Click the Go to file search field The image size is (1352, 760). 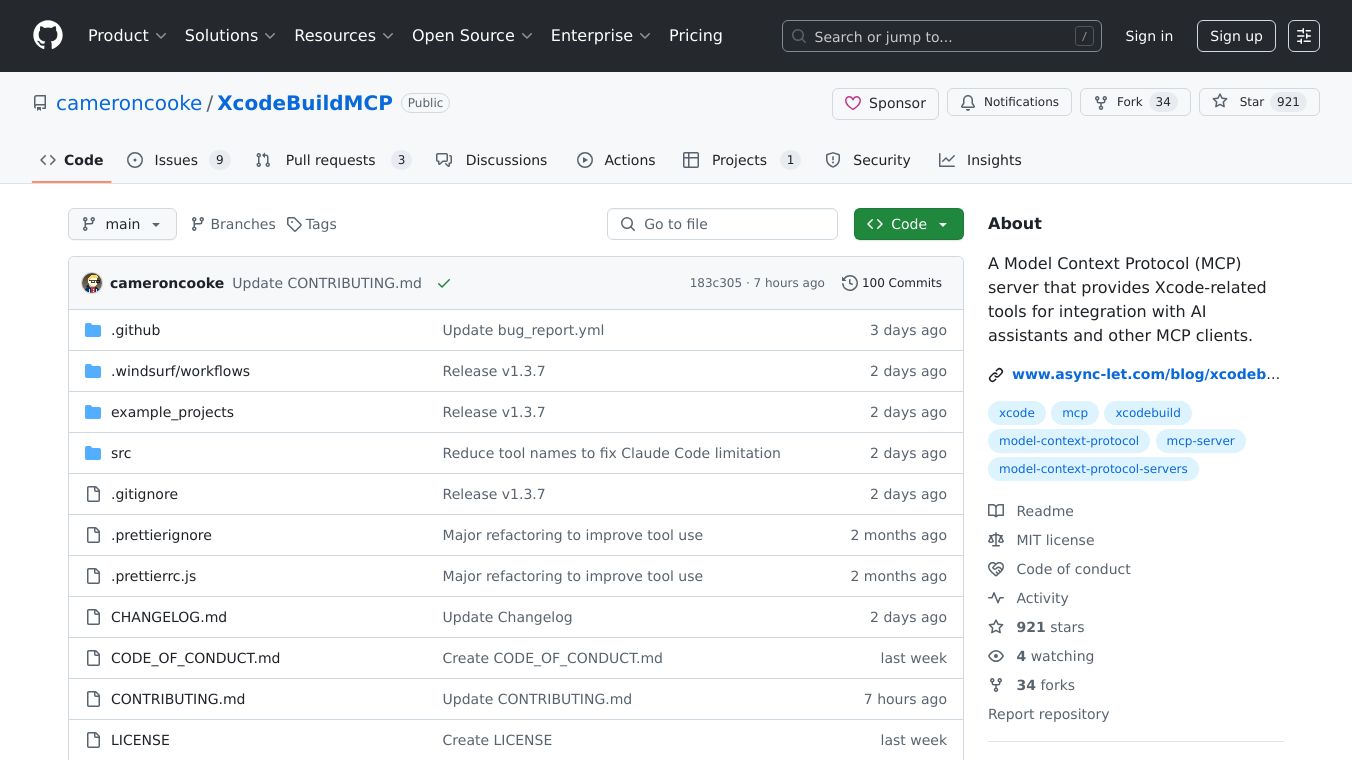pyautogui.click(x=722, y=224)
